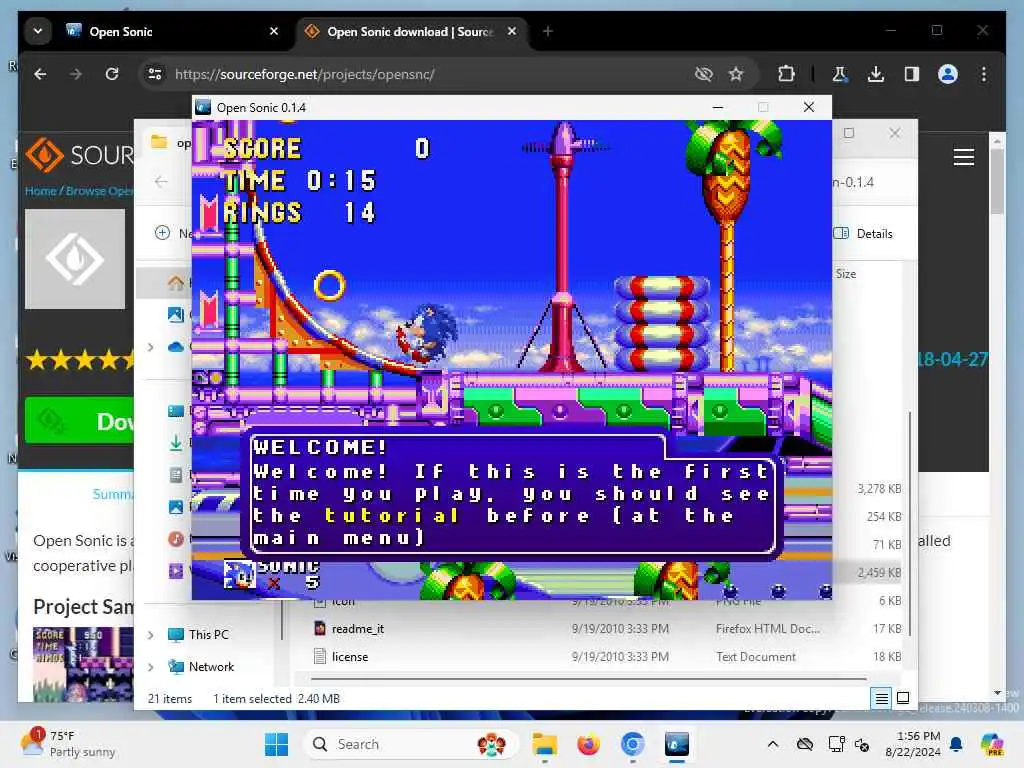Switch Explorer to large icons view
This screenshot has height=768, width=1024.
(903, 698)
